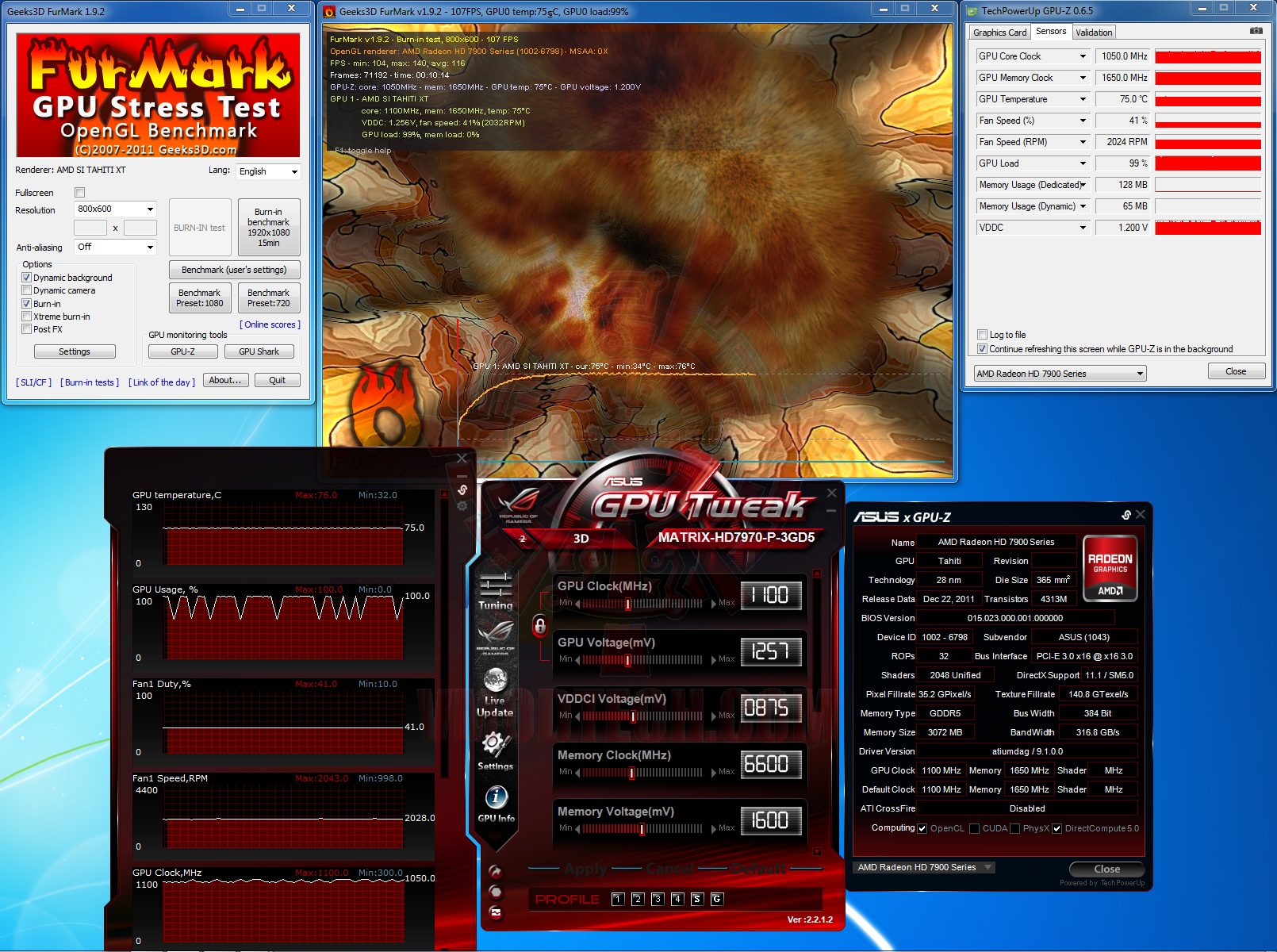Open the Tuning panel in GPU Tweak

tap(496, 591)
